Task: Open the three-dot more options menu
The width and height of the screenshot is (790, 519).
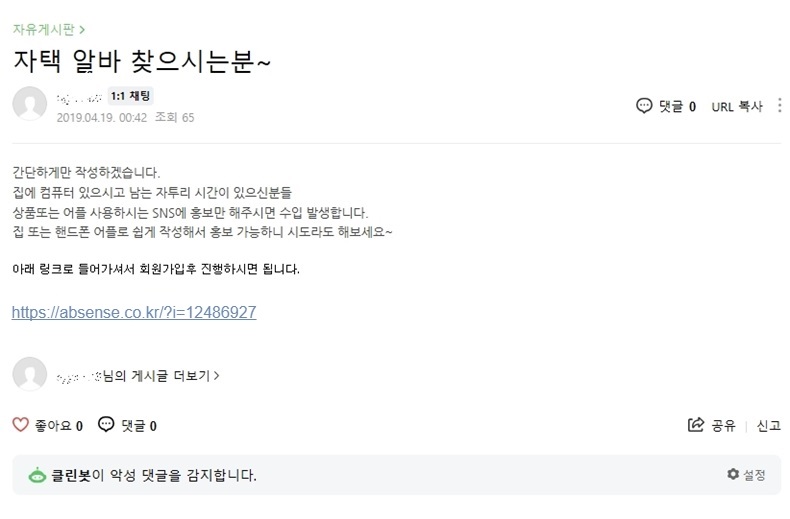Action: pos(779,105)
